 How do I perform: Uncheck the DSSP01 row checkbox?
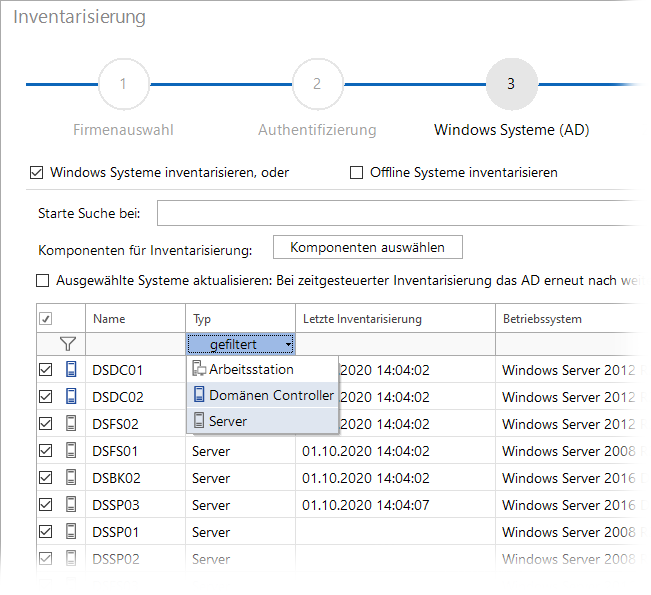(x=45, y=531)
